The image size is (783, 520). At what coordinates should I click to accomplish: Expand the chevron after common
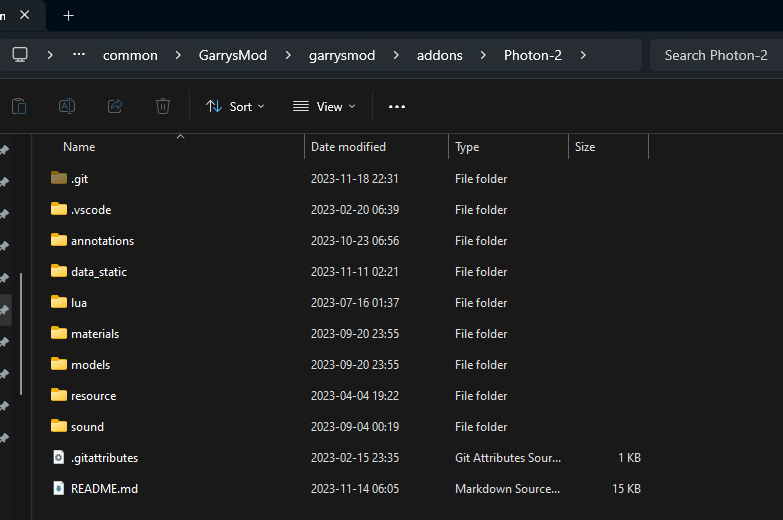(x=178, y=55)
